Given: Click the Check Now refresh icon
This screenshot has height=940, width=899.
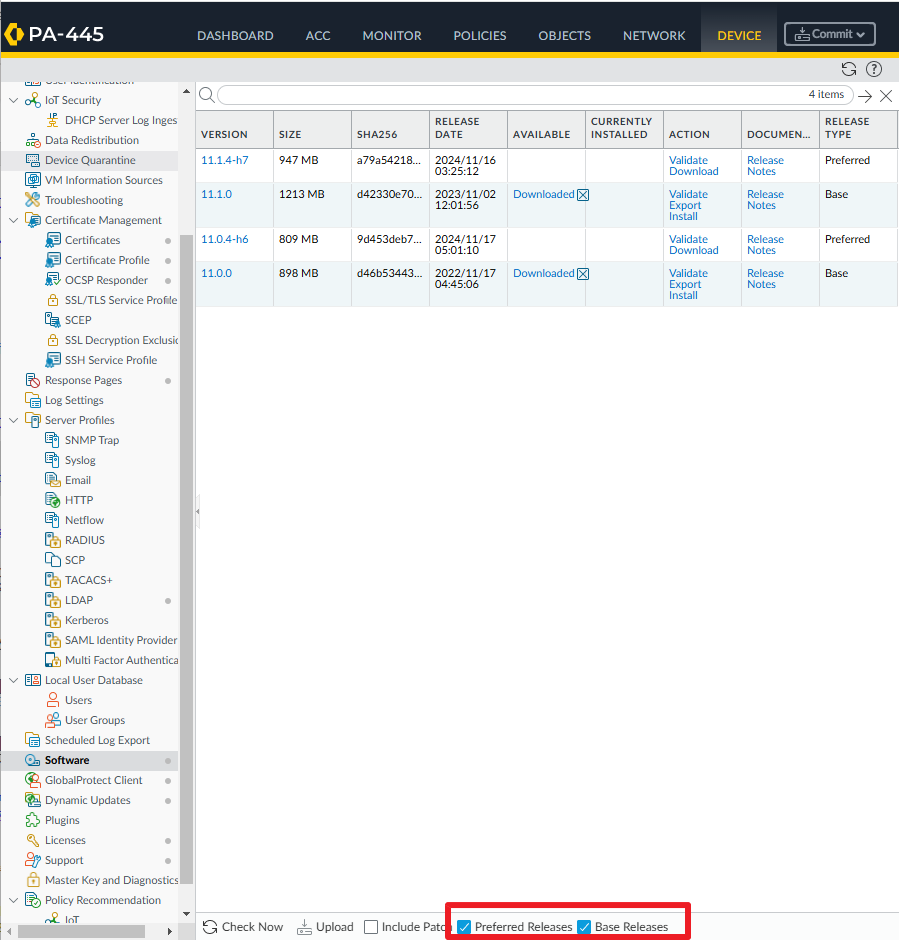Looking at the screenshot, I should (210, 927).
